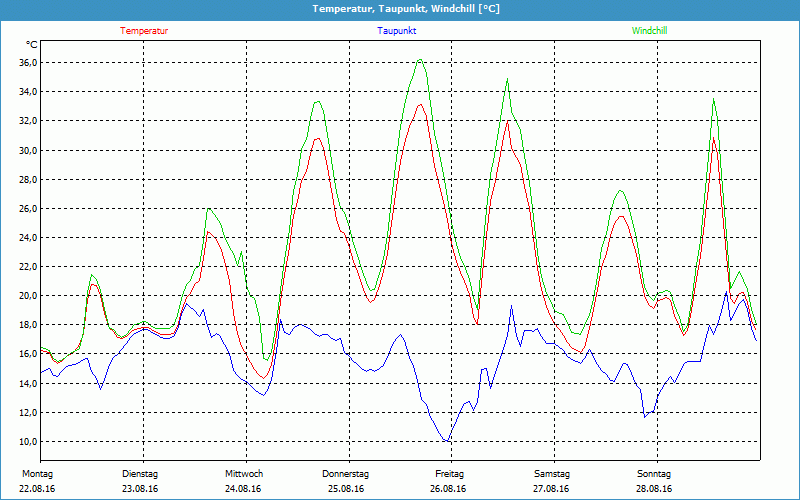Image resolution: width=800 pixels, height=500 pixels.
Task: Select the Mittwoch axis label
Action: click(x=244, y=474)
